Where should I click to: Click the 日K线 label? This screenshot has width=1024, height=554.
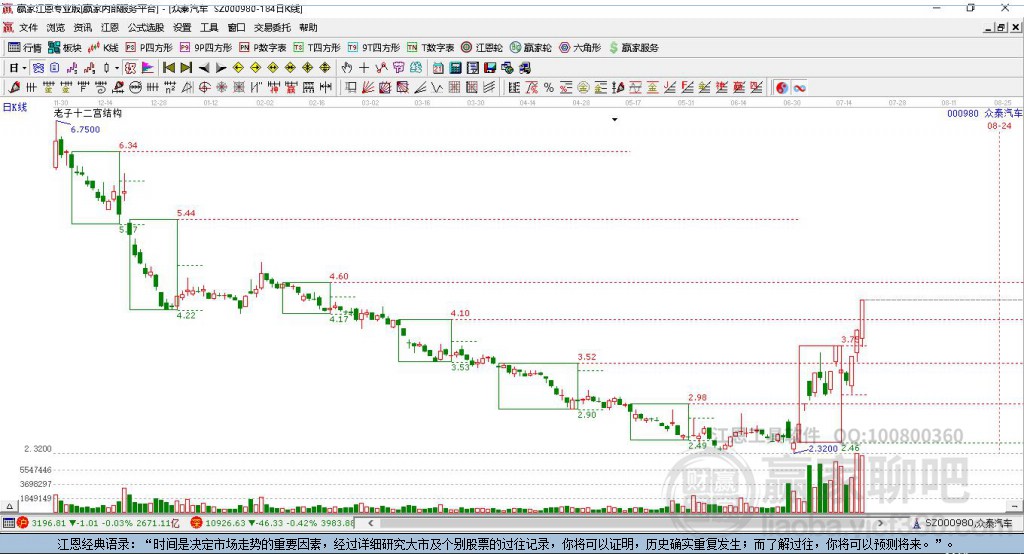click(15, 108)
